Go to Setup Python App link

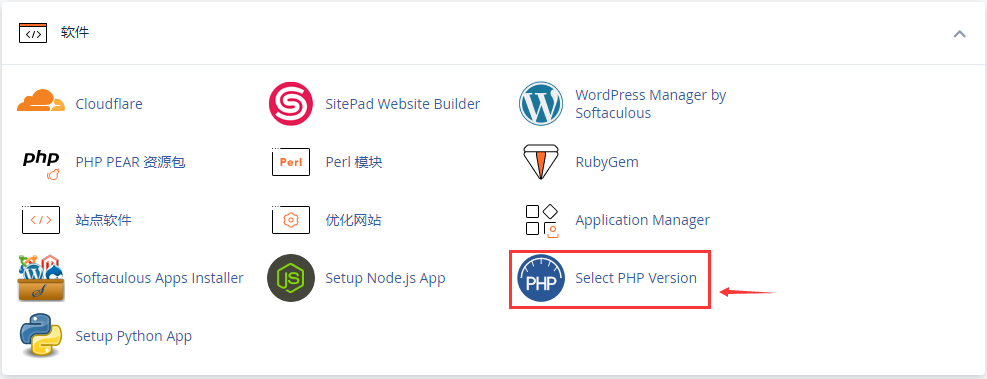coord(133,336)
